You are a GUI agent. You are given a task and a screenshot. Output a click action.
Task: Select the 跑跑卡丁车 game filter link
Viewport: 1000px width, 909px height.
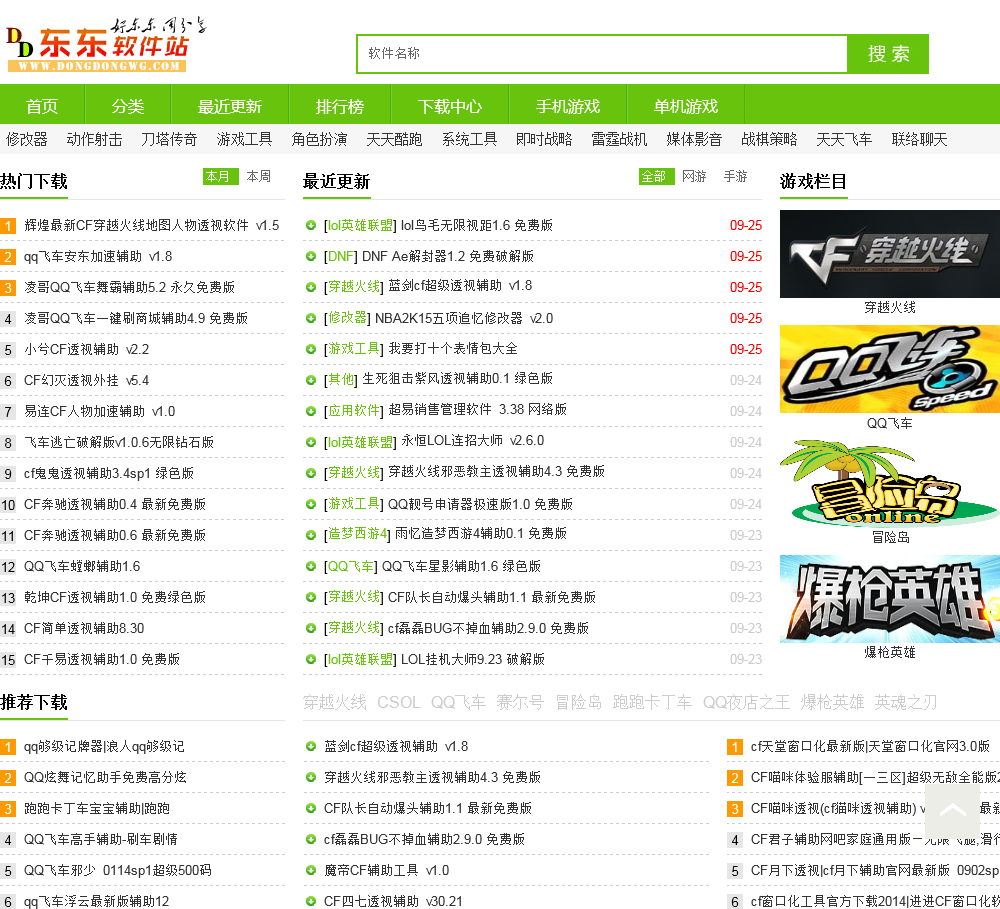pyautogui.click(x=652, y=702)
